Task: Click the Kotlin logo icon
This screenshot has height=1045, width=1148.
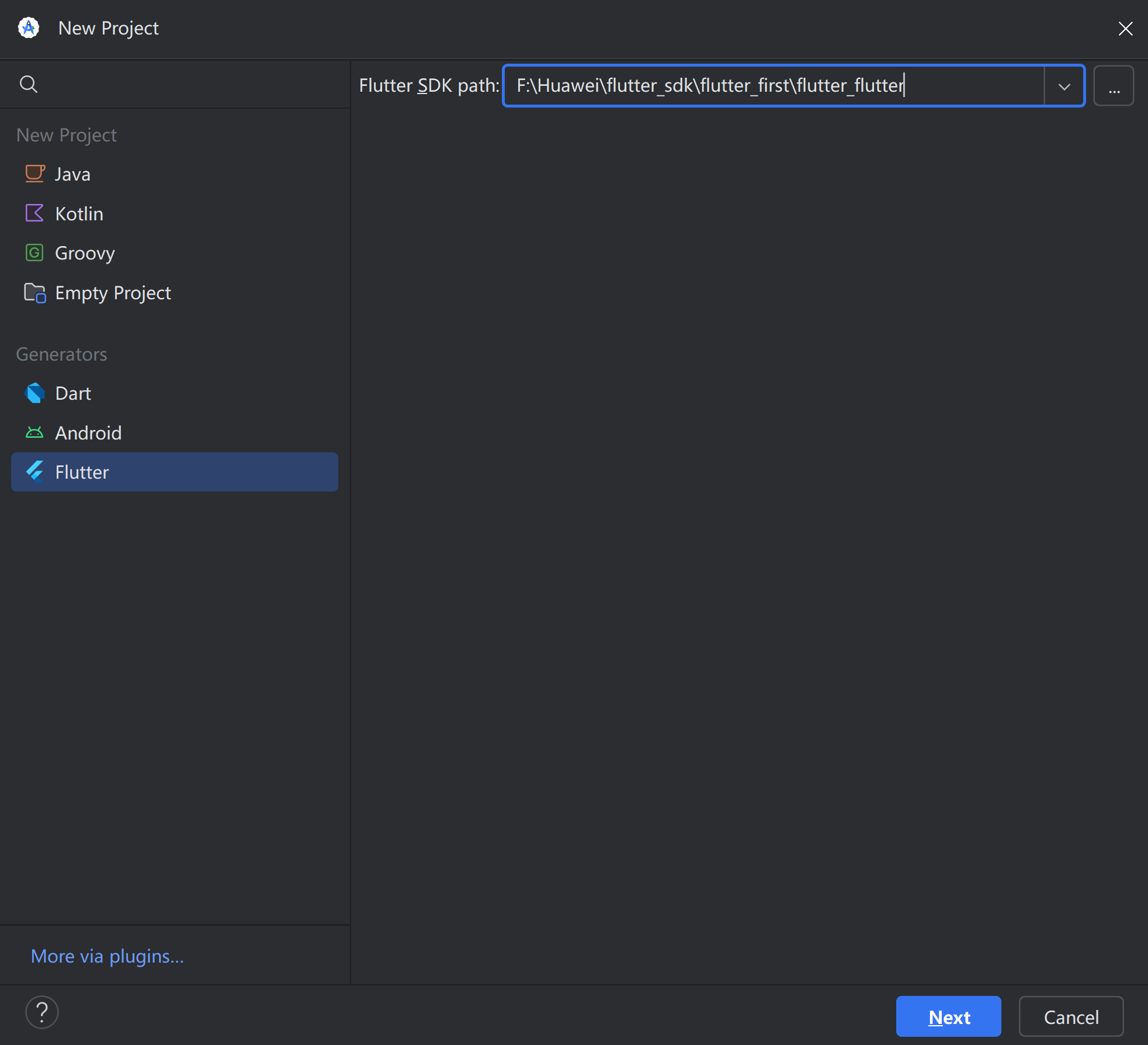Action: click(x=34, y=213)
